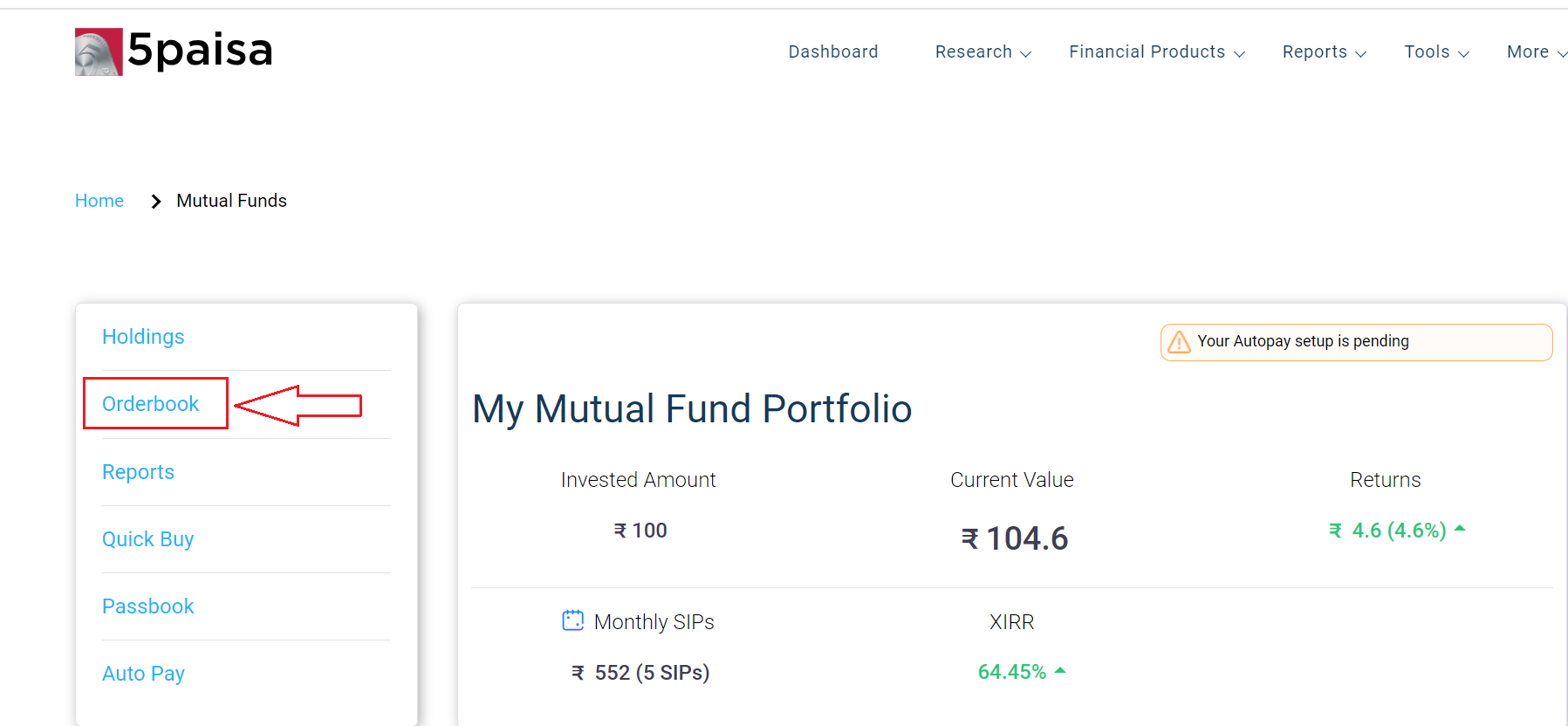Click the breadcrumb chevron arrow icon
This screenshot has height=726, width=1568.
coord(155,202)
